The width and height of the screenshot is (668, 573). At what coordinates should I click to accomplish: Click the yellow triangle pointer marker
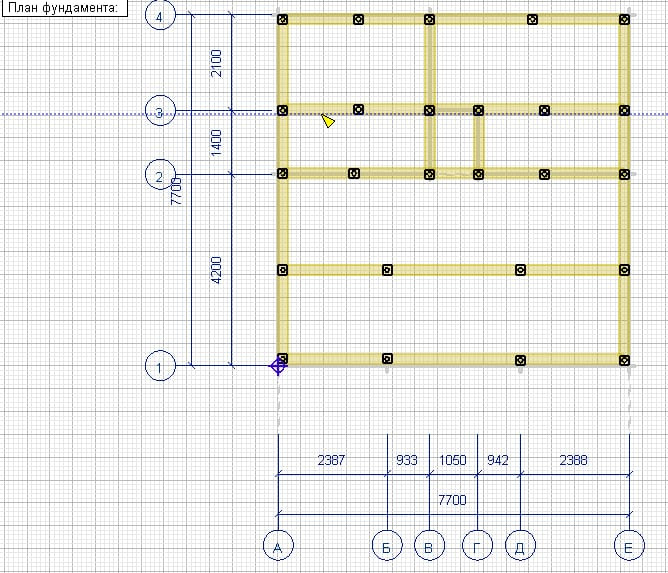[328, 121]
